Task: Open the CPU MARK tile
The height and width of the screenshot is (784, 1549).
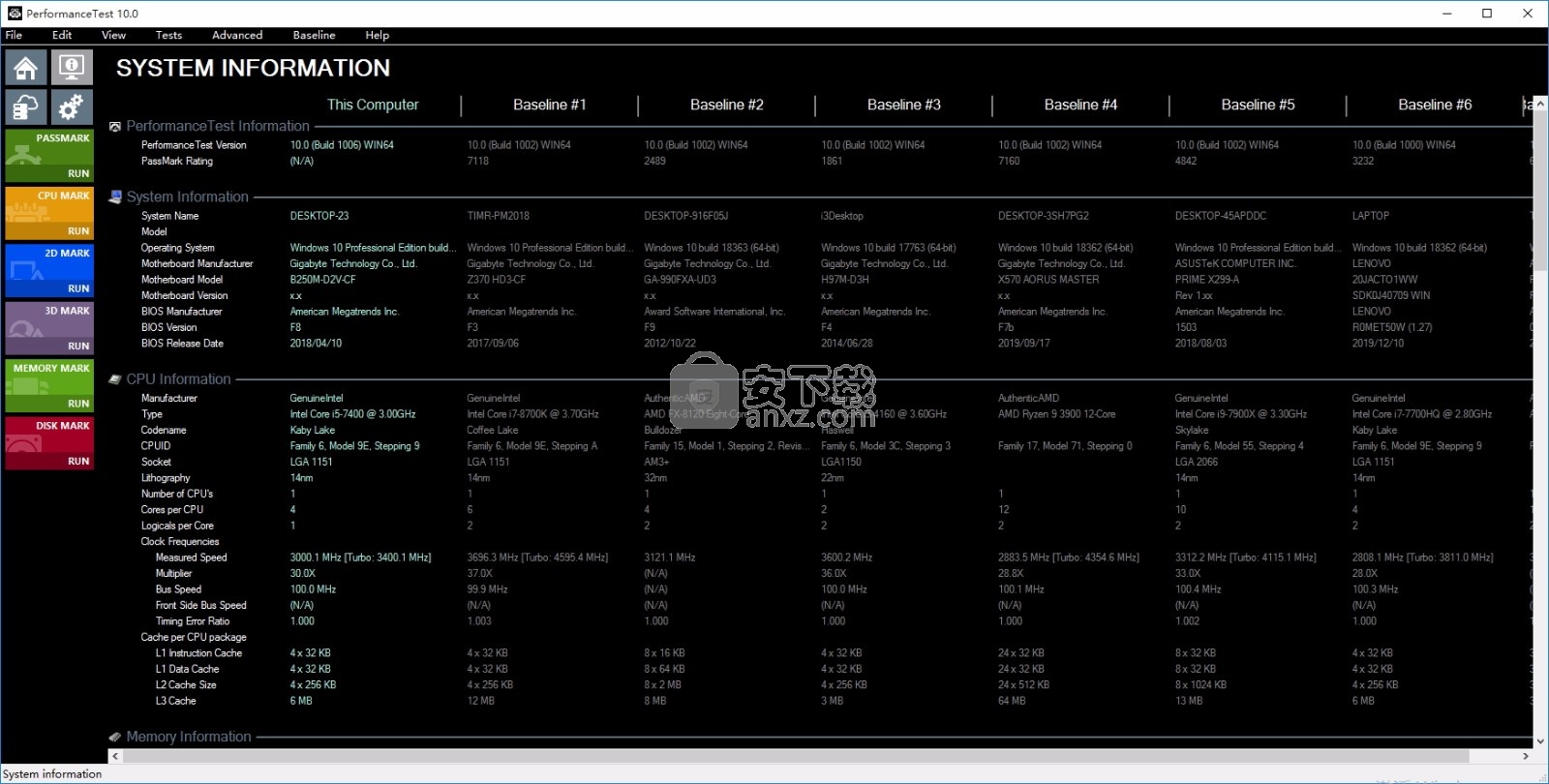Action: pyautogui.click(x=49, y=213)
